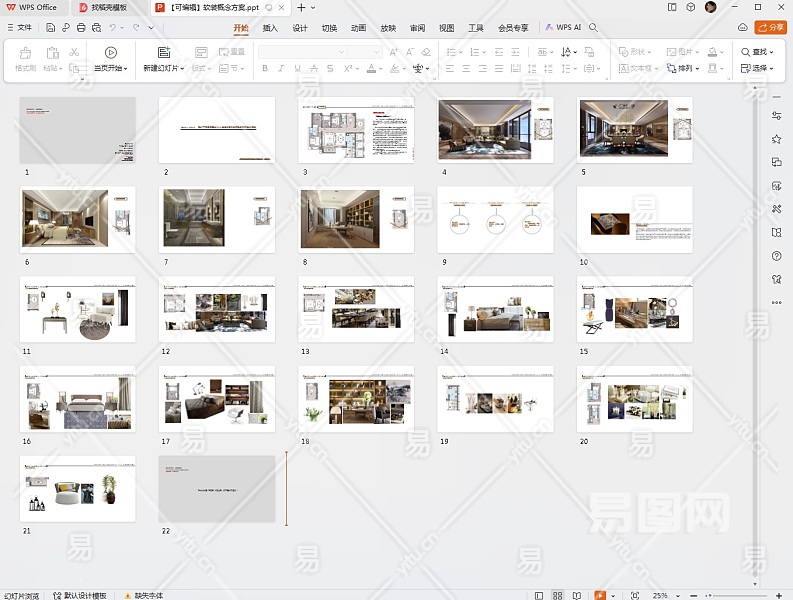Click the orange Share (分享) button

tap(770, 28)
